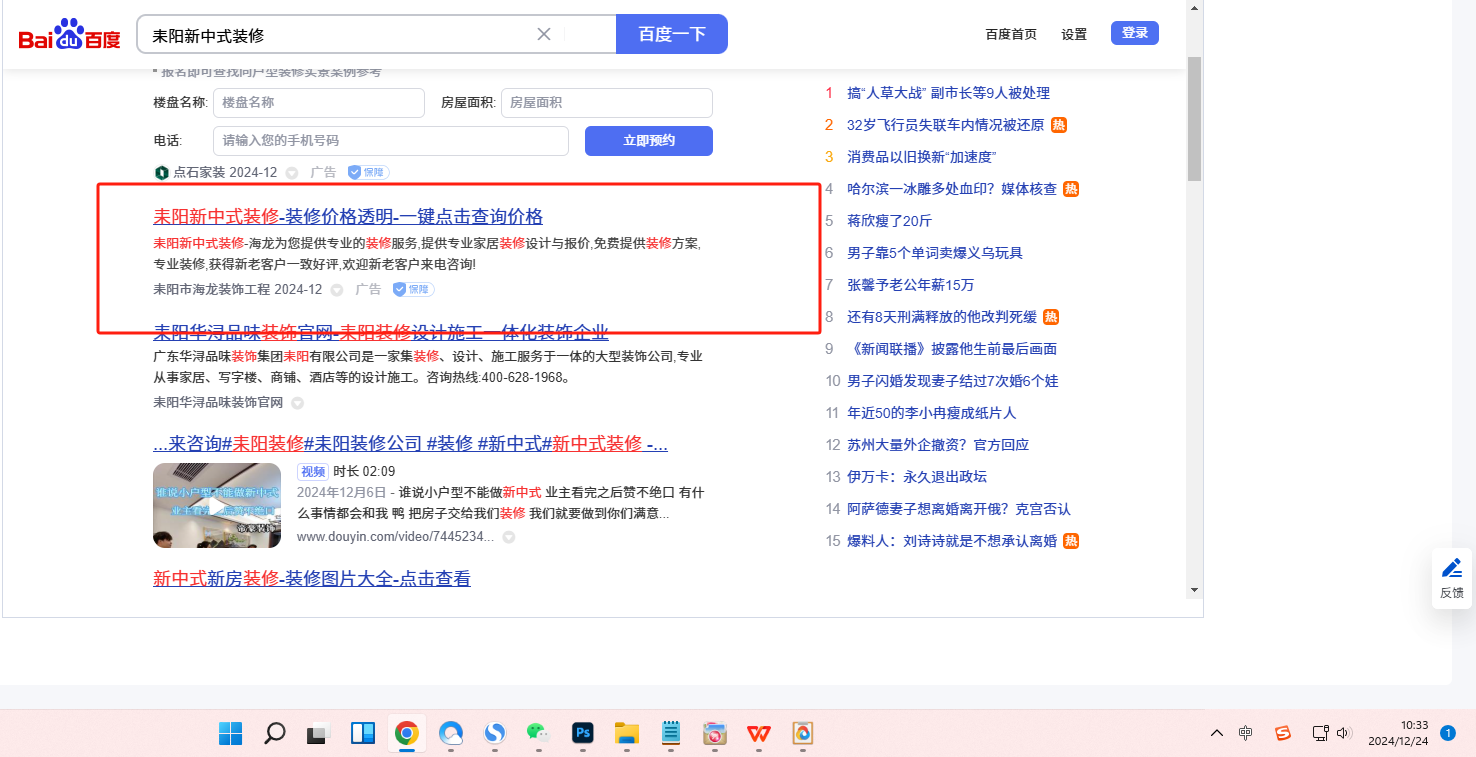Click the Sogou input method tray icon

(1283, 733)
